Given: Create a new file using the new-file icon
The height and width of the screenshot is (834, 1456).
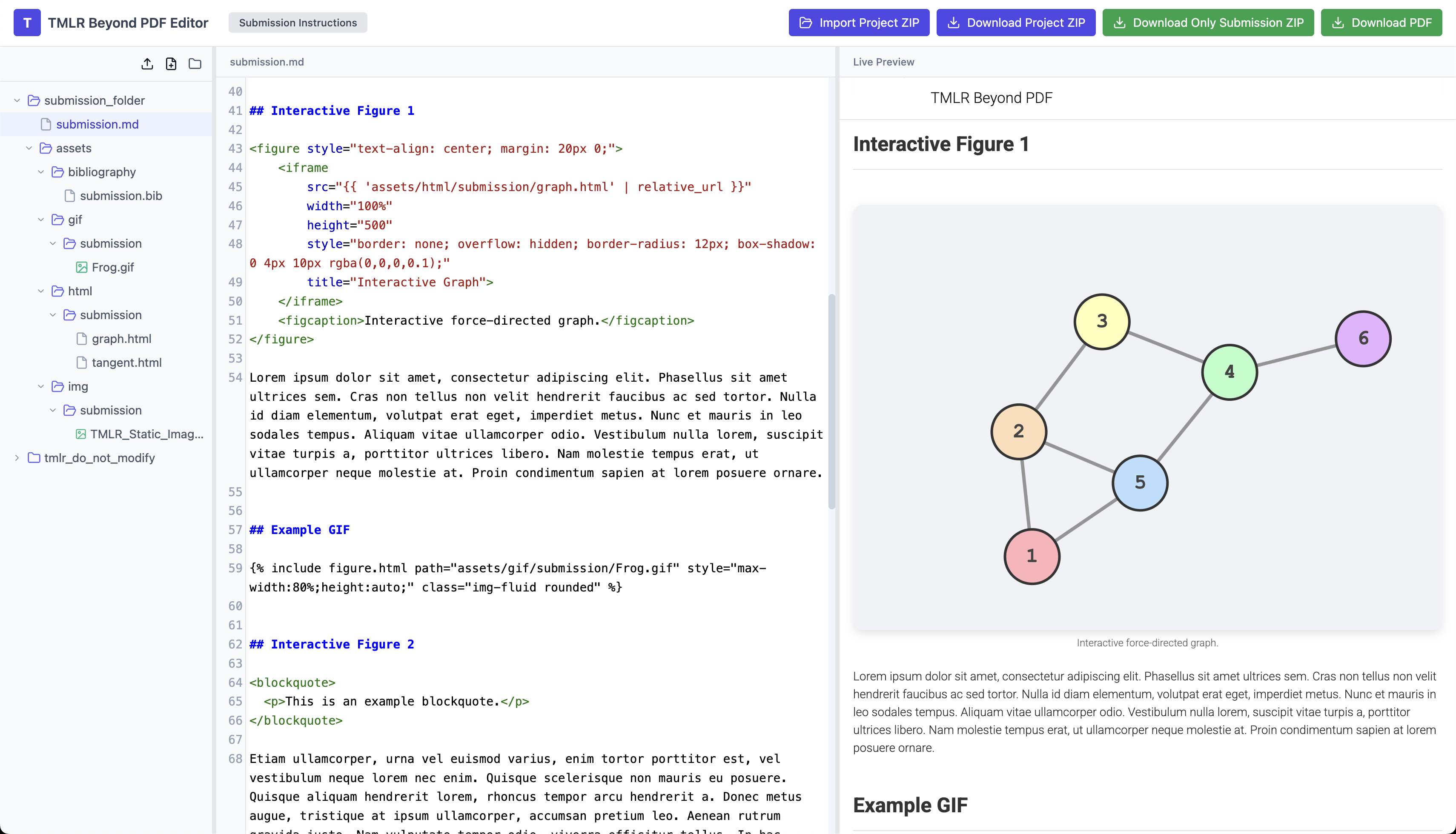Looking at the screenshot, I should tap(171, 63).
